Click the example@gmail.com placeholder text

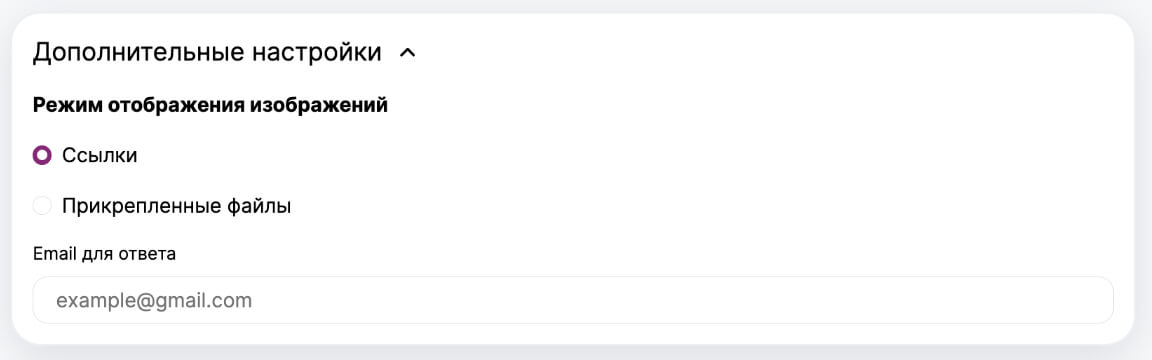click(x=154, y=300)
